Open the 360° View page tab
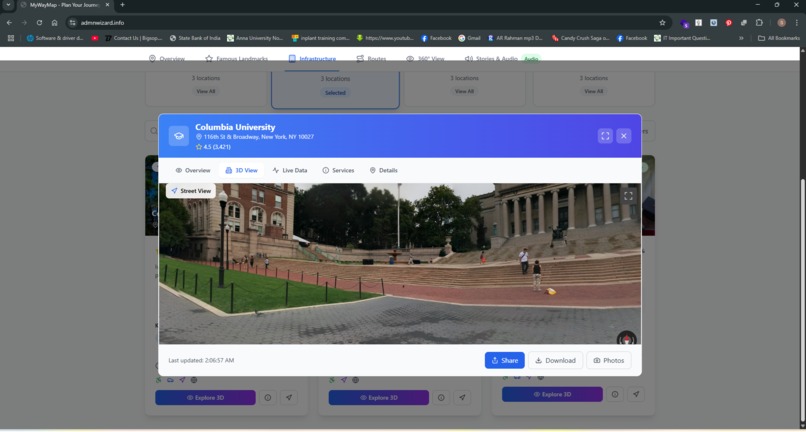 coord(425,59)
